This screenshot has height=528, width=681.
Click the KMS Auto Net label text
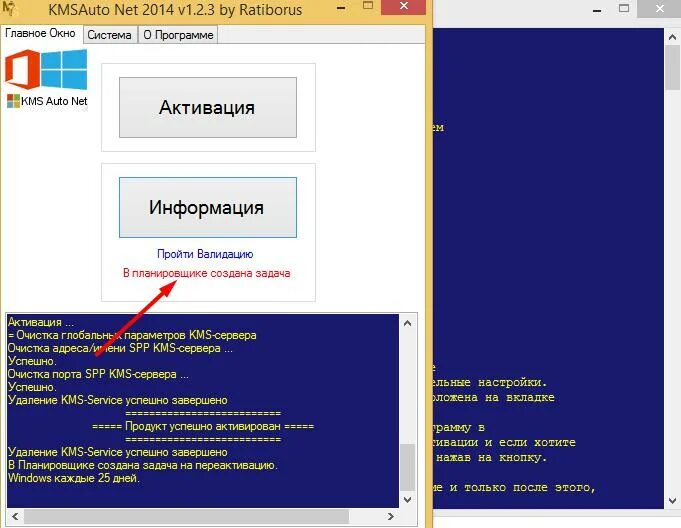coord(54,101)
